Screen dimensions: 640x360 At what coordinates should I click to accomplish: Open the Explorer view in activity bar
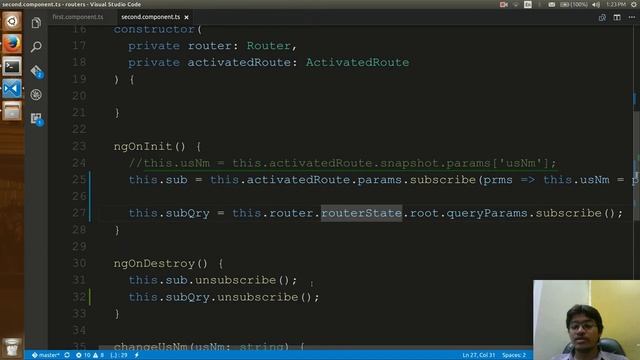click(36, 22)
